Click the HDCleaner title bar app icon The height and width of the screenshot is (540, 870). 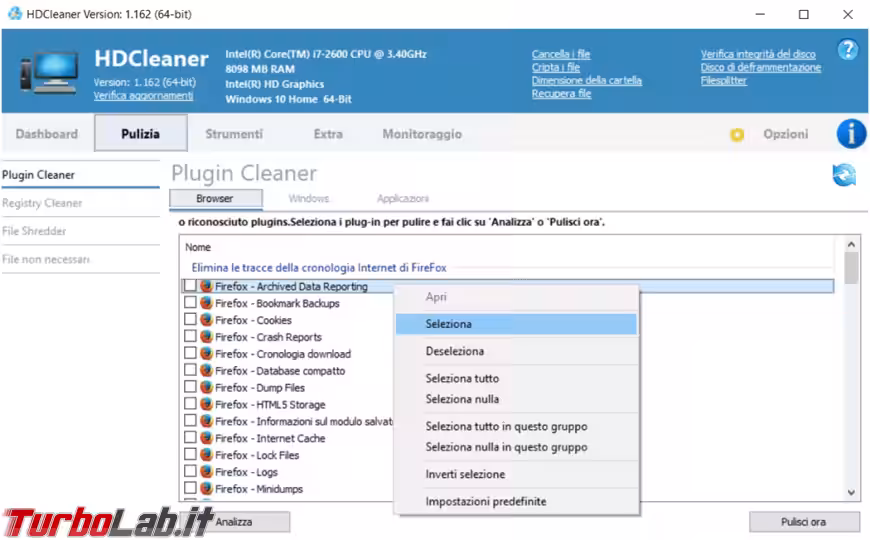(15, 13)
